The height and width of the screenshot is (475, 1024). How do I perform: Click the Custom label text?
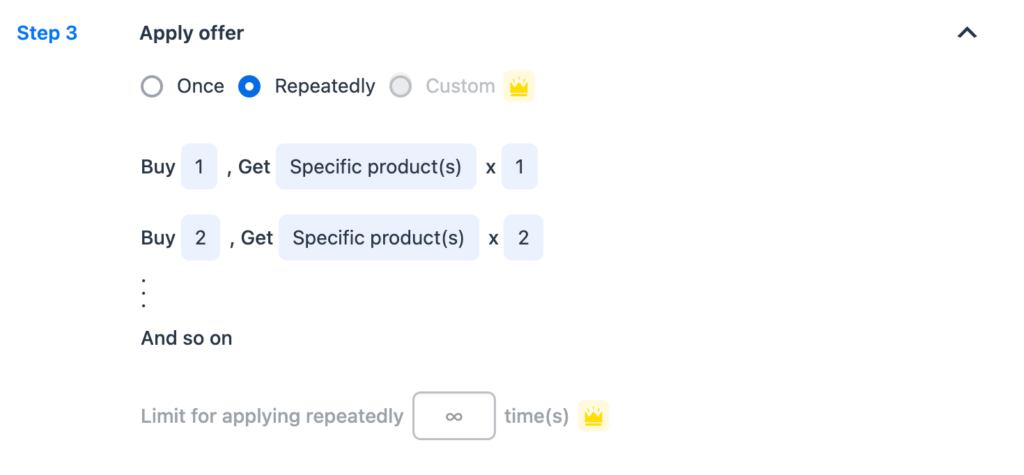(x=460, y=86)
